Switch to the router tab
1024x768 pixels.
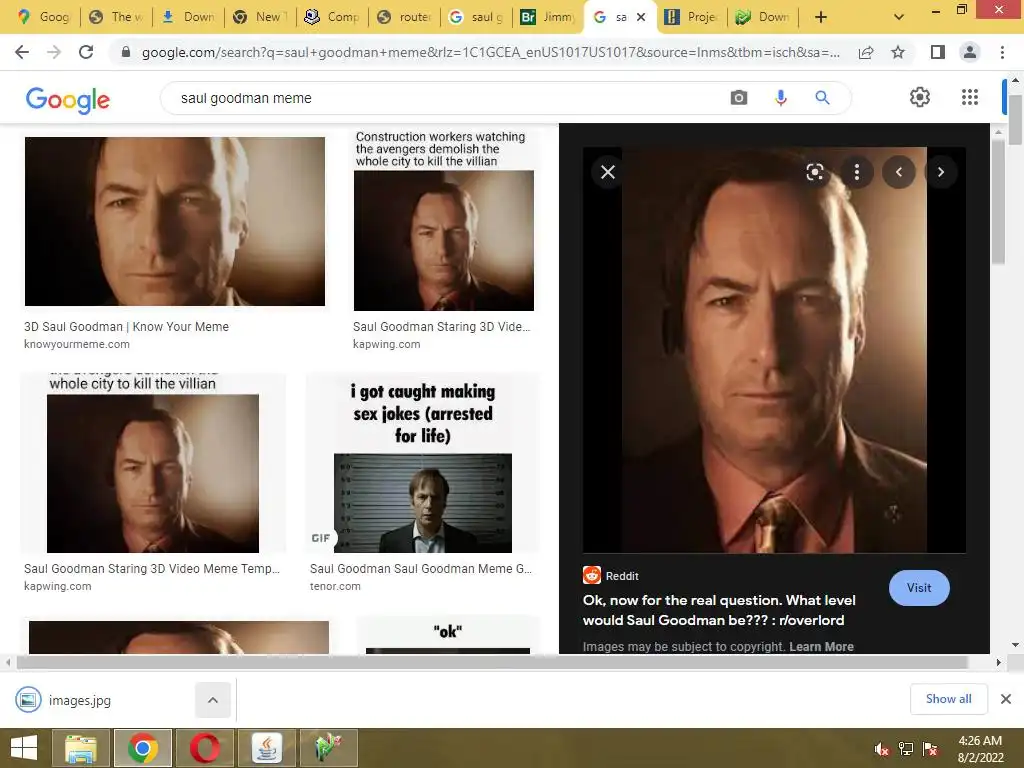coord(404,17)
